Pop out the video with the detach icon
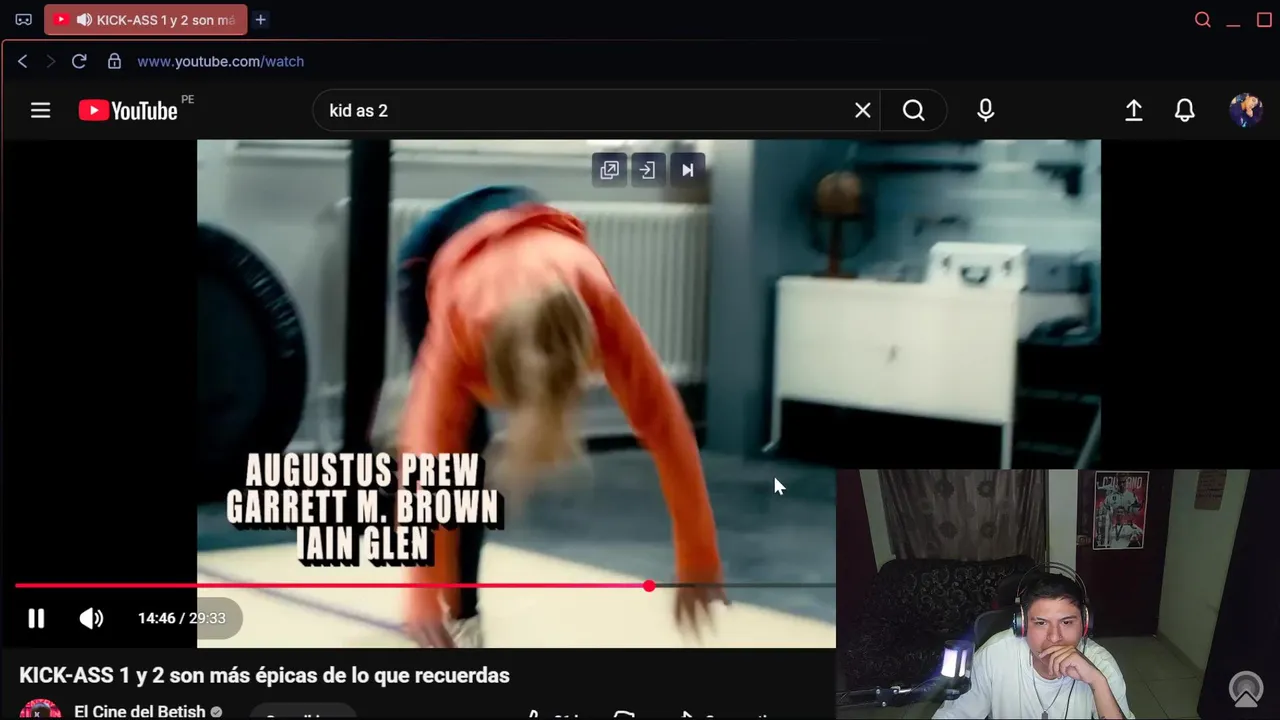Image resolution: width=1280 pixels, height=720 pixels. (x=609, y=170)
